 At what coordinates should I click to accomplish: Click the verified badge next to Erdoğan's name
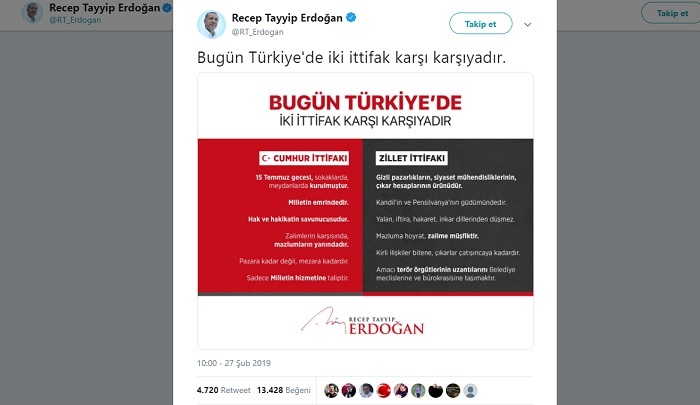[351, 18]
